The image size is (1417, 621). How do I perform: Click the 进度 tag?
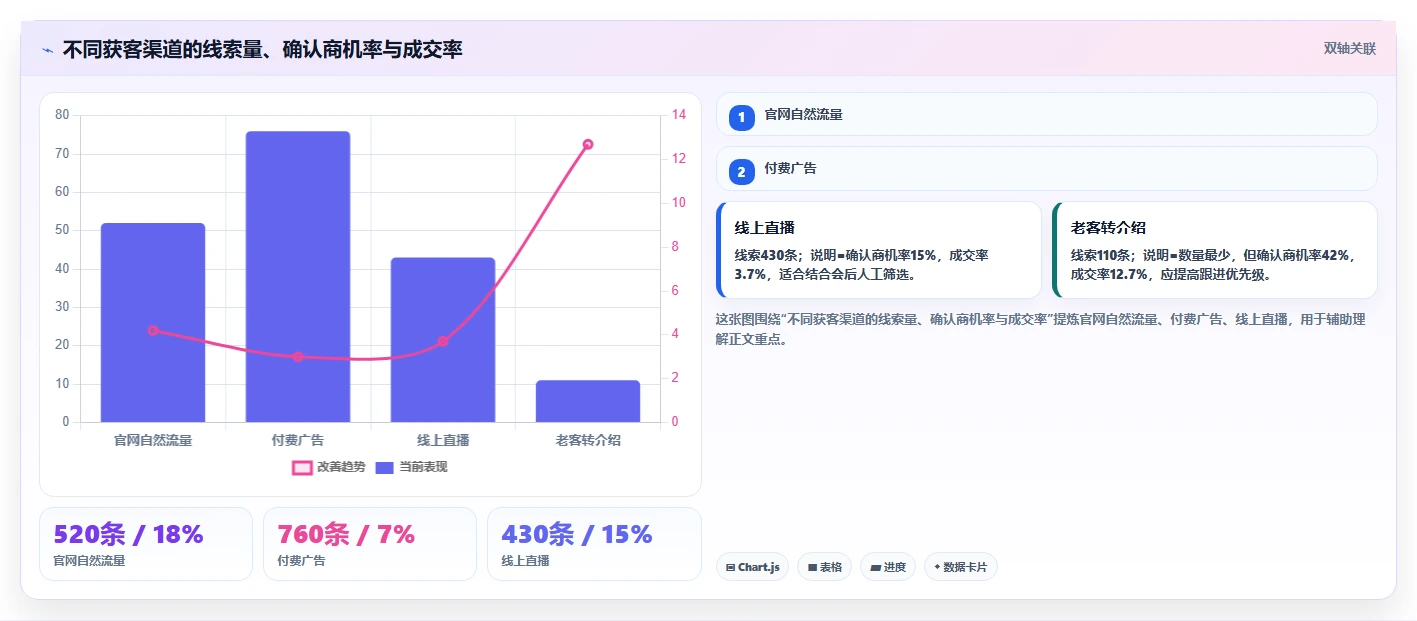[x=888, y=567]
